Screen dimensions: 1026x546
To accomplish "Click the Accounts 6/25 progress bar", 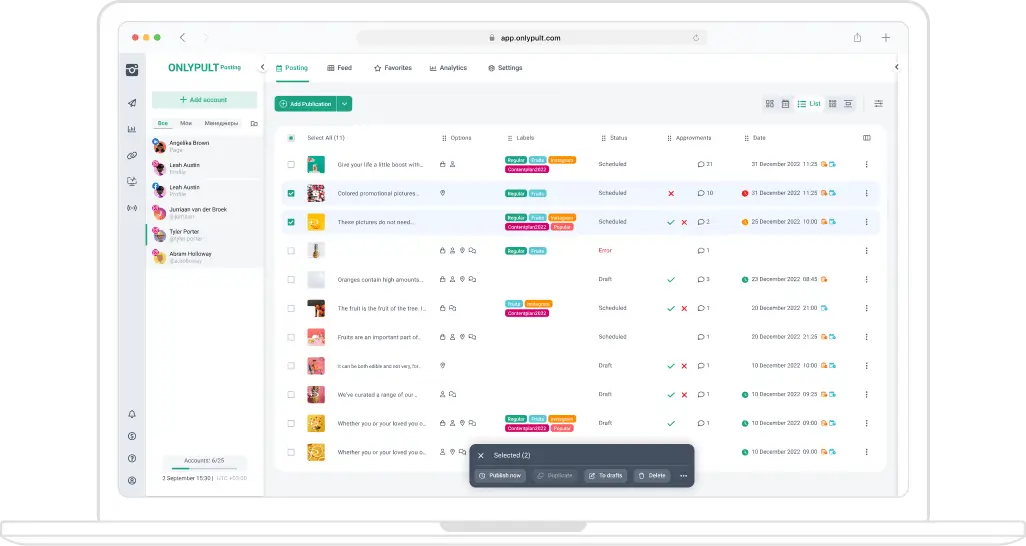I will pos(204,467).
